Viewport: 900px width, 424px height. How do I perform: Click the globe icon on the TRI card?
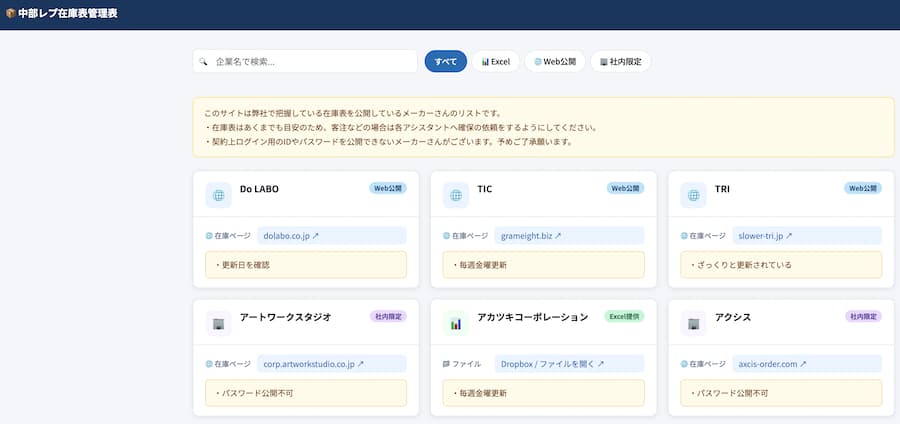693,195
